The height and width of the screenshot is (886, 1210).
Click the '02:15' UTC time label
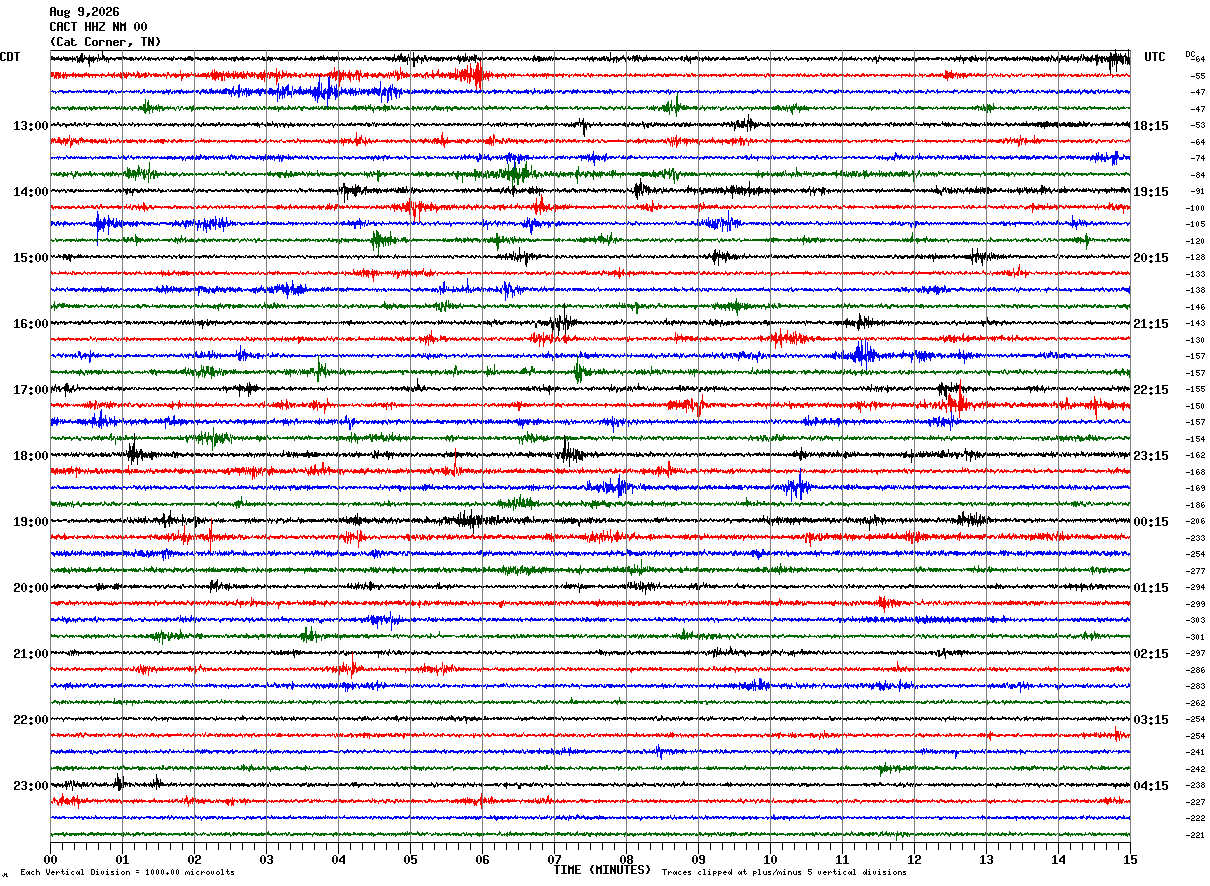[x=1151, y=654]
